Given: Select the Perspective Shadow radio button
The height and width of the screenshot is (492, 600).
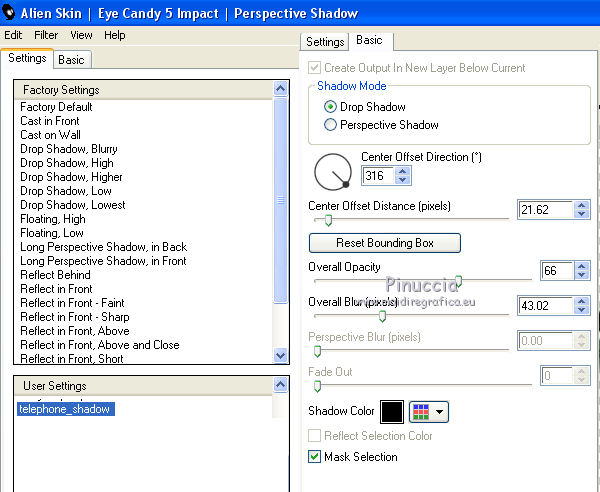Looking at the screenshot, I should [330, 125].
